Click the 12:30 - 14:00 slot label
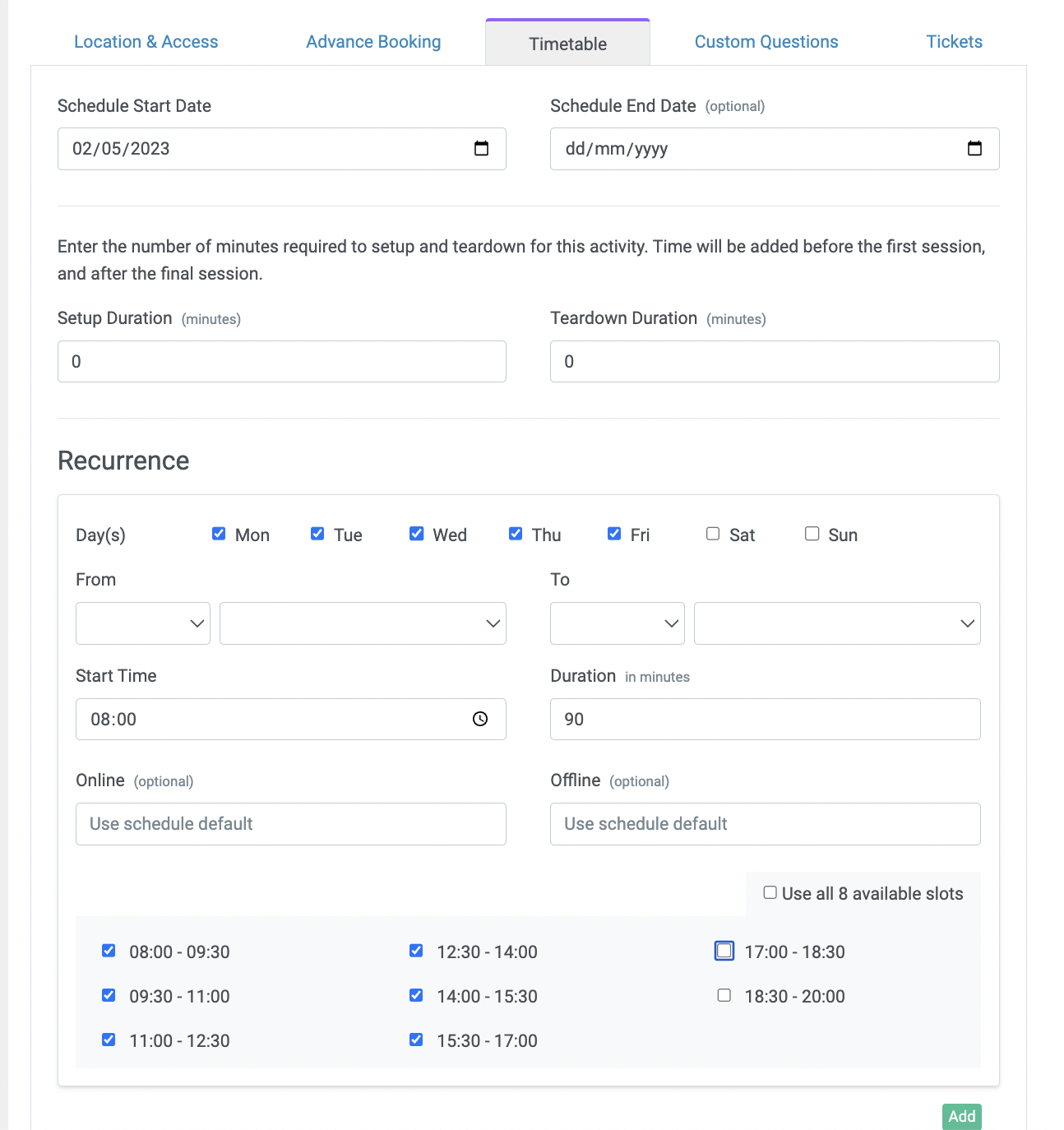The width and height of the screenshot is (1064, 1130). tap(488, 952)
